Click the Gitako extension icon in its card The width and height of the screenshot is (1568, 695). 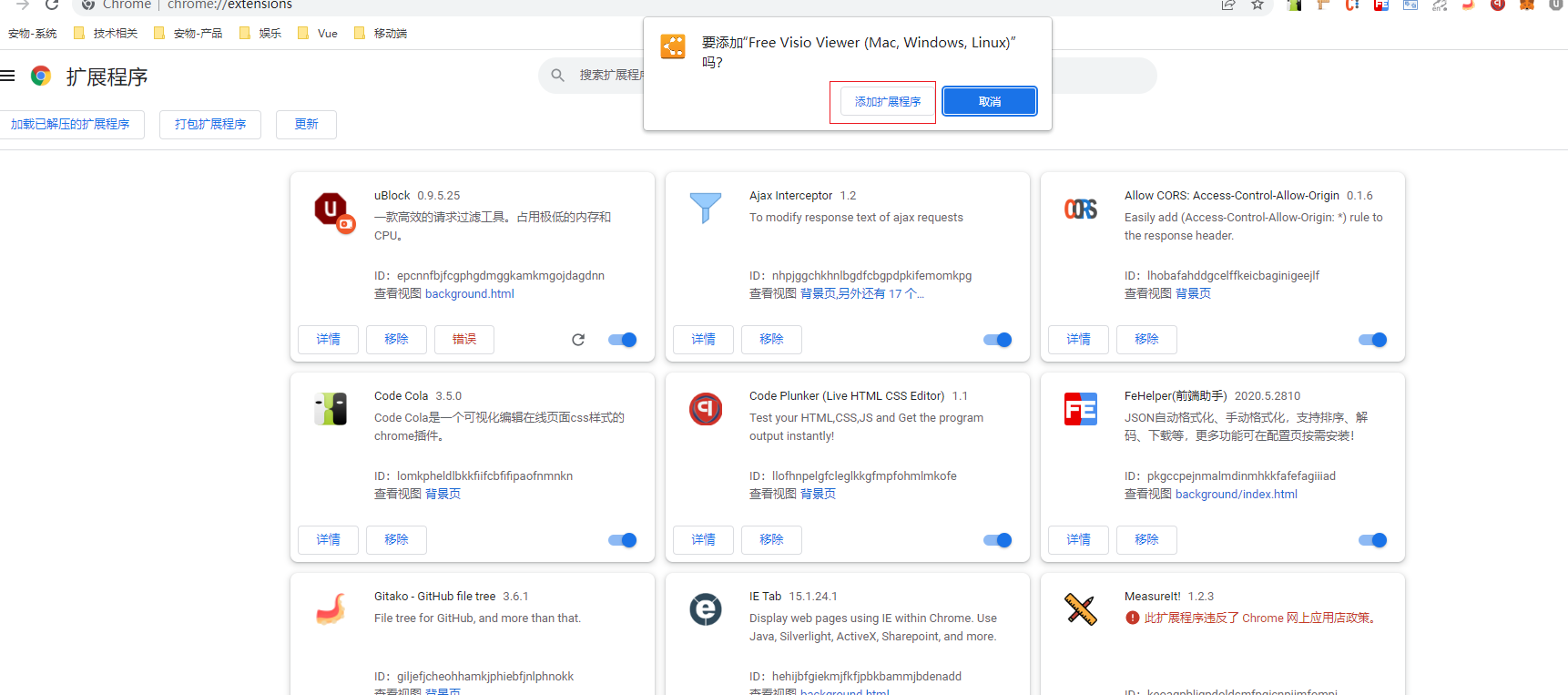click(x=331, y=609)
